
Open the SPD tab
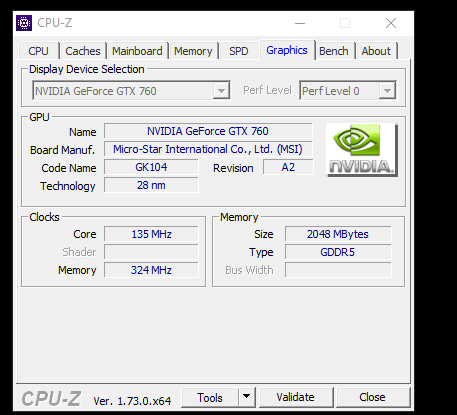(x=239, y=51)
